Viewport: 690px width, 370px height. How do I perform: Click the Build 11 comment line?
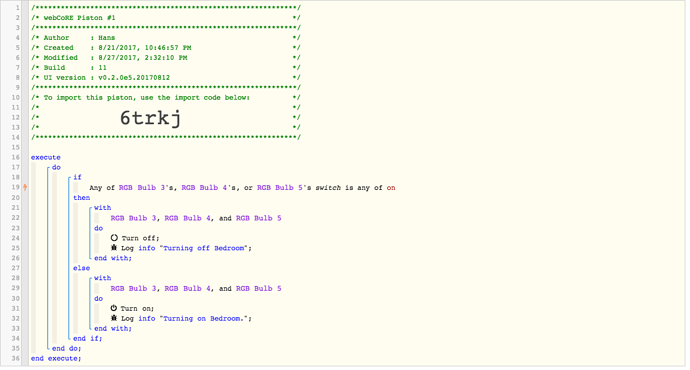75,68
